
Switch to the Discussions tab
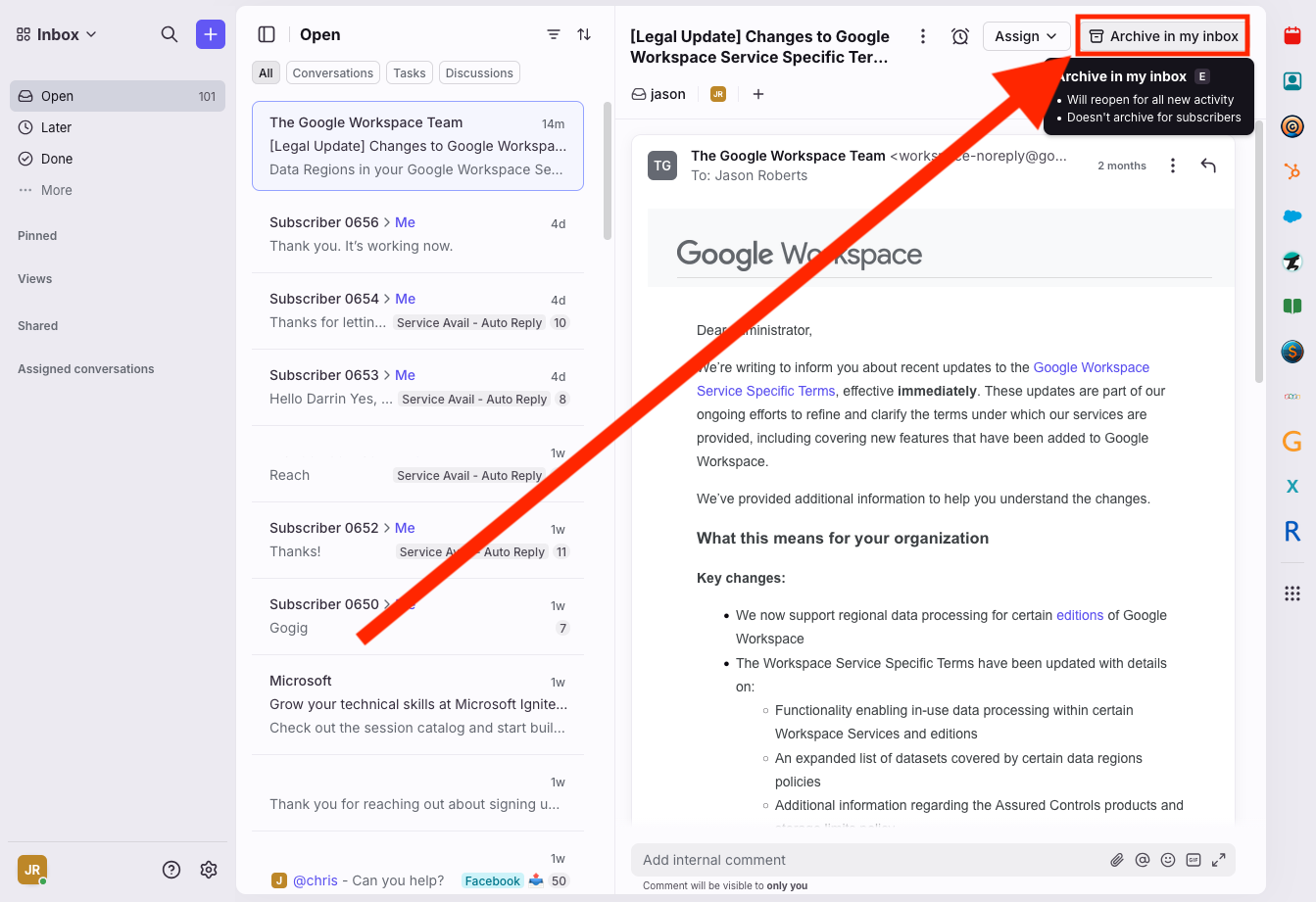479,72
